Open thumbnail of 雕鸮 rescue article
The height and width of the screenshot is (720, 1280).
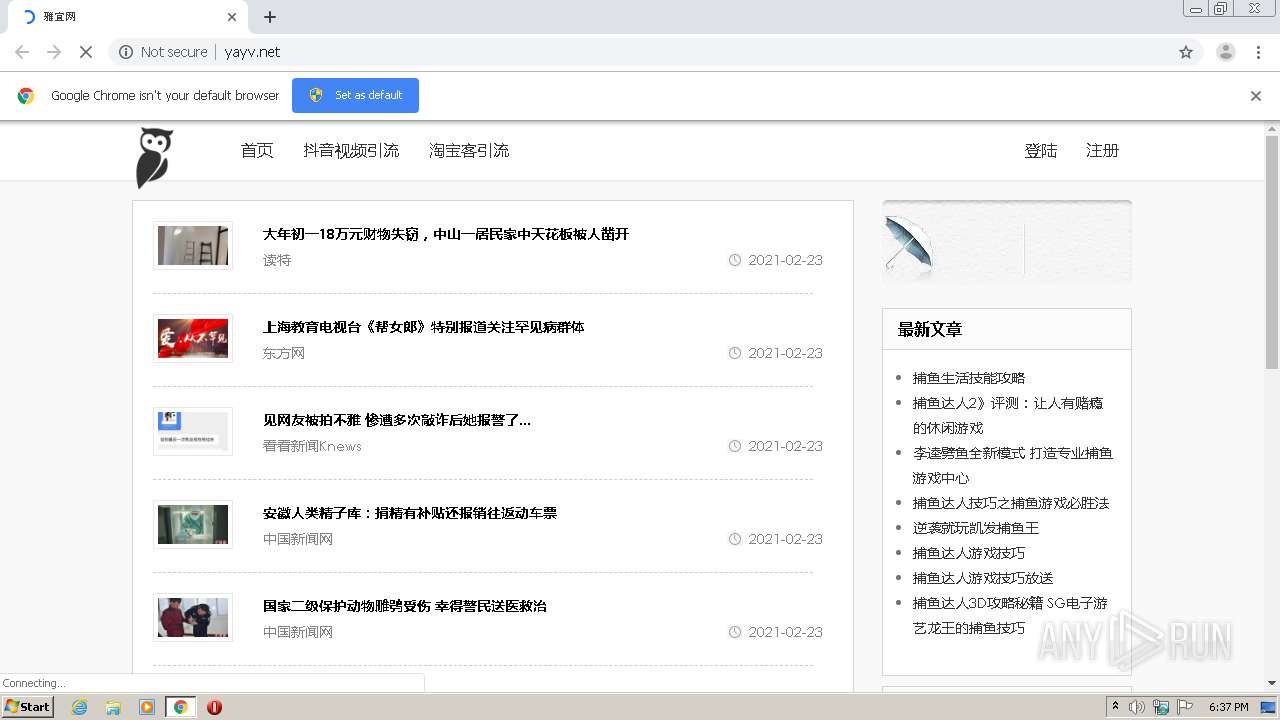click(193, 617)
